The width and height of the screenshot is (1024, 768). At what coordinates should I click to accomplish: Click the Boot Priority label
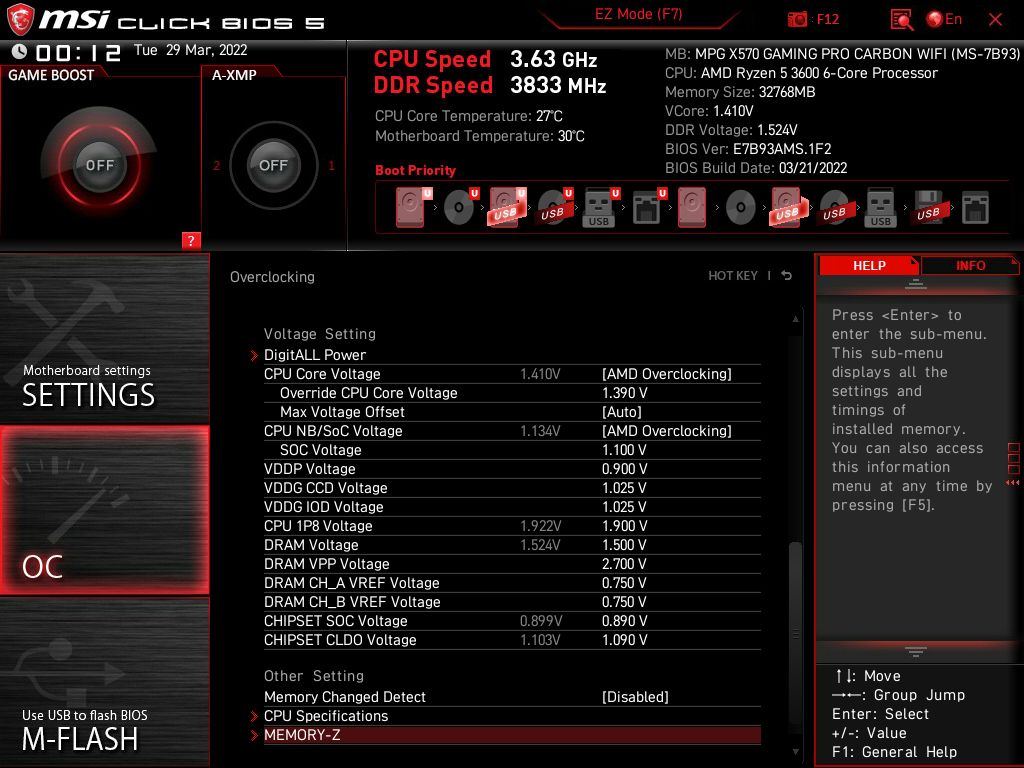point(415,170)
